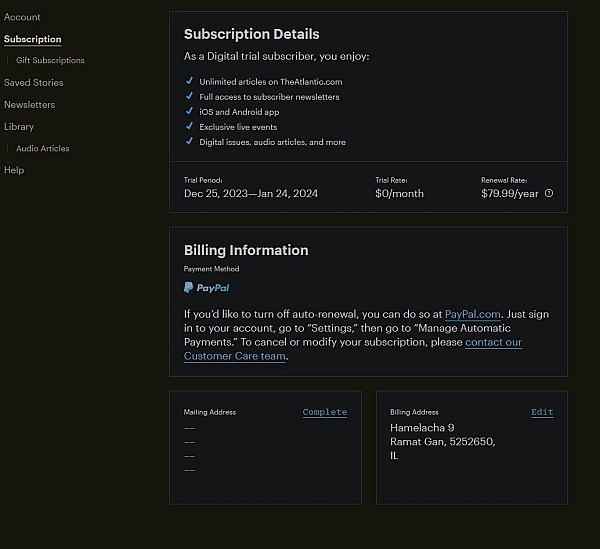Follow the PayPal.com link
Image resolution: width=600 pixels, height=549 pixels.
coord(473,314)
